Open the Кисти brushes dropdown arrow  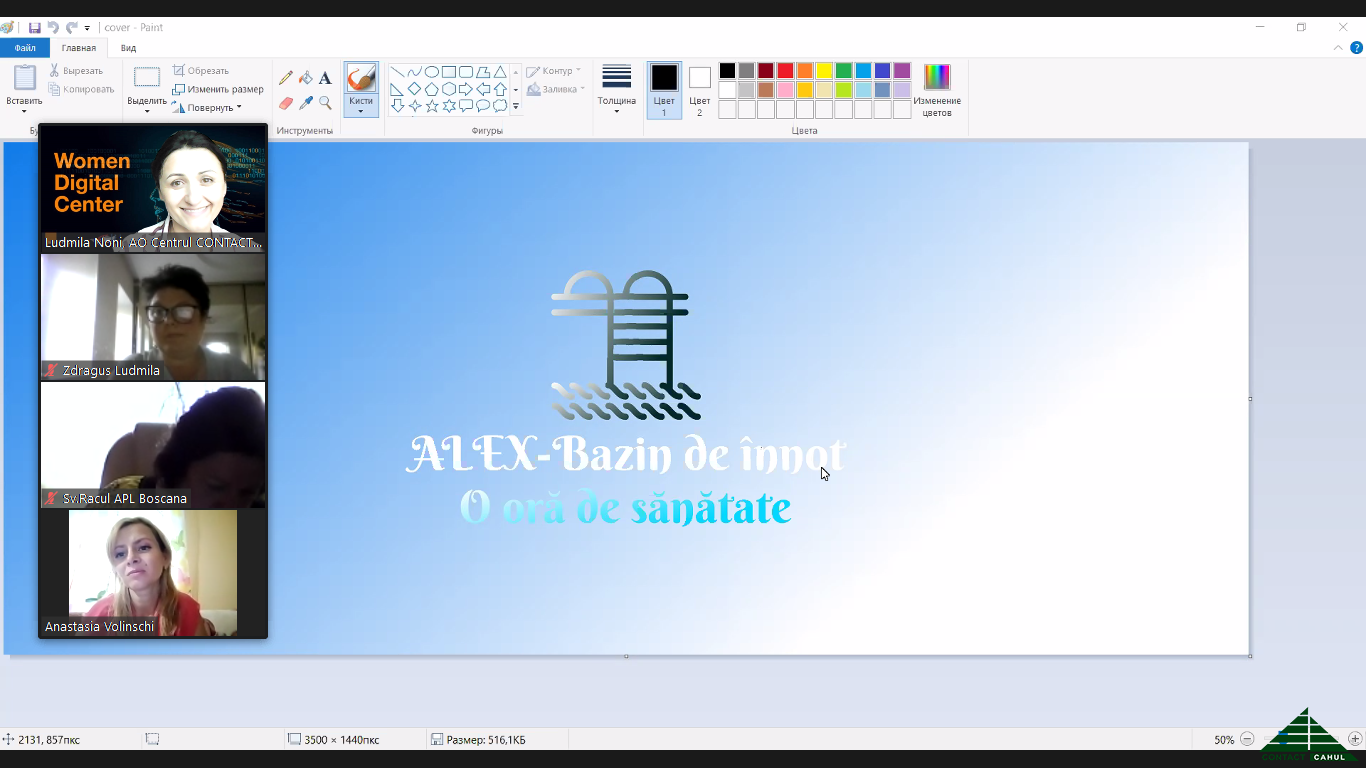(360, 109)
